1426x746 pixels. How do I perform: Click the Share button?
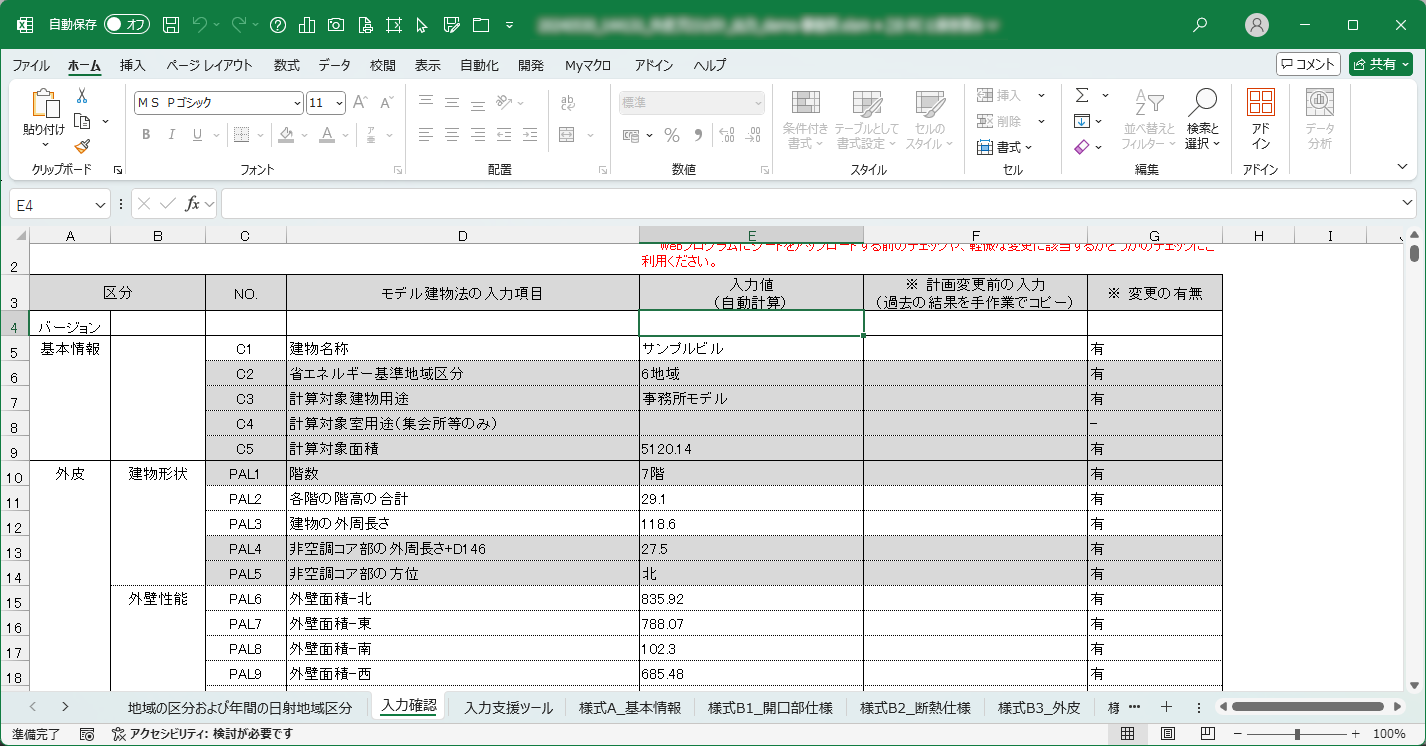[x=1381, y=64]
